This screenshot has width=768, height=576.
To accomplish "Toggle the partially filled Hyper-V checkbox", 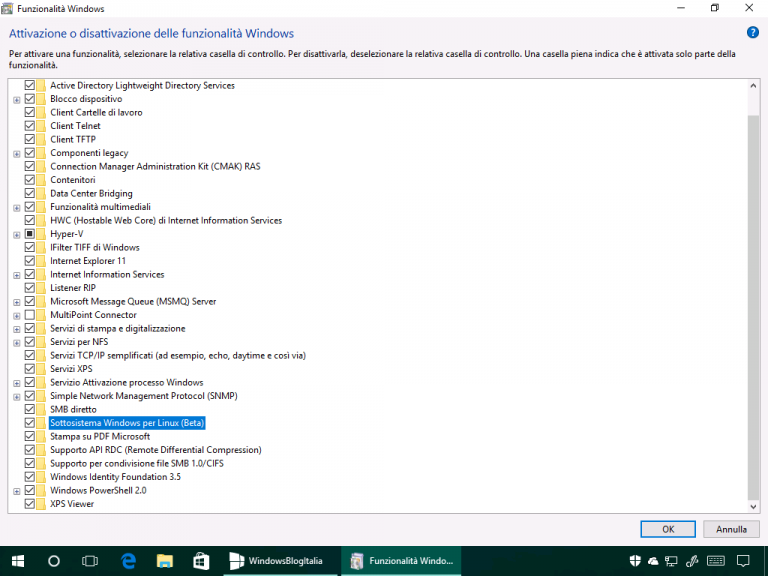I will (29, 234).
